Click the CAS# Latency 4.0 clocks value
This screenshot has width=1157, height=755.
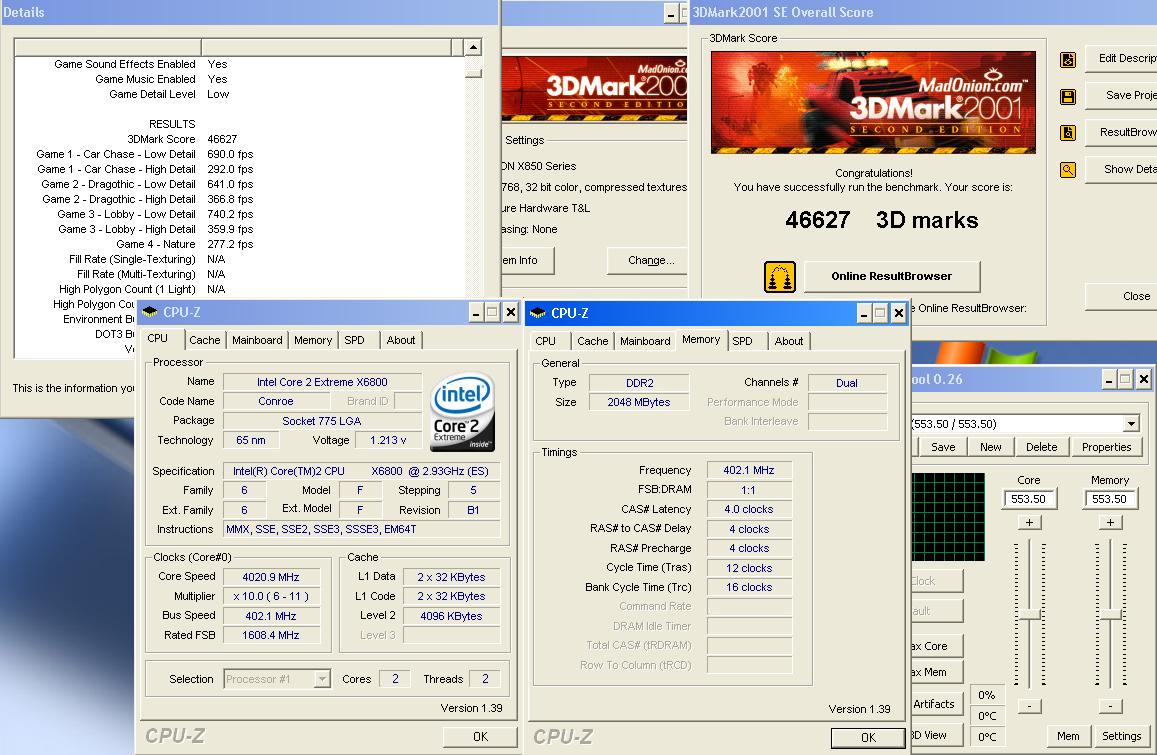pos(748,509)
